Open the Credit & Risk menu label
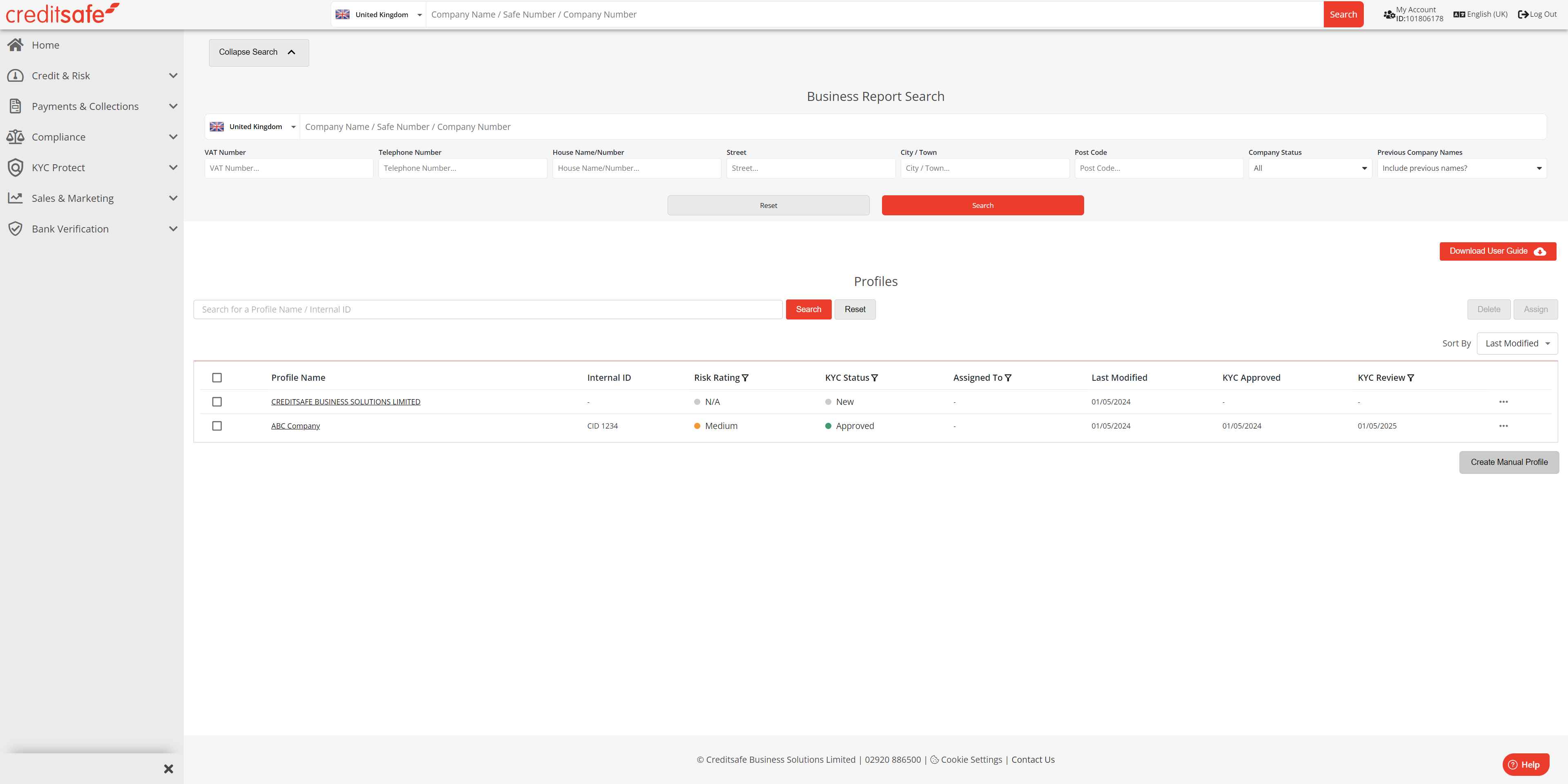 tap(61, 76)
